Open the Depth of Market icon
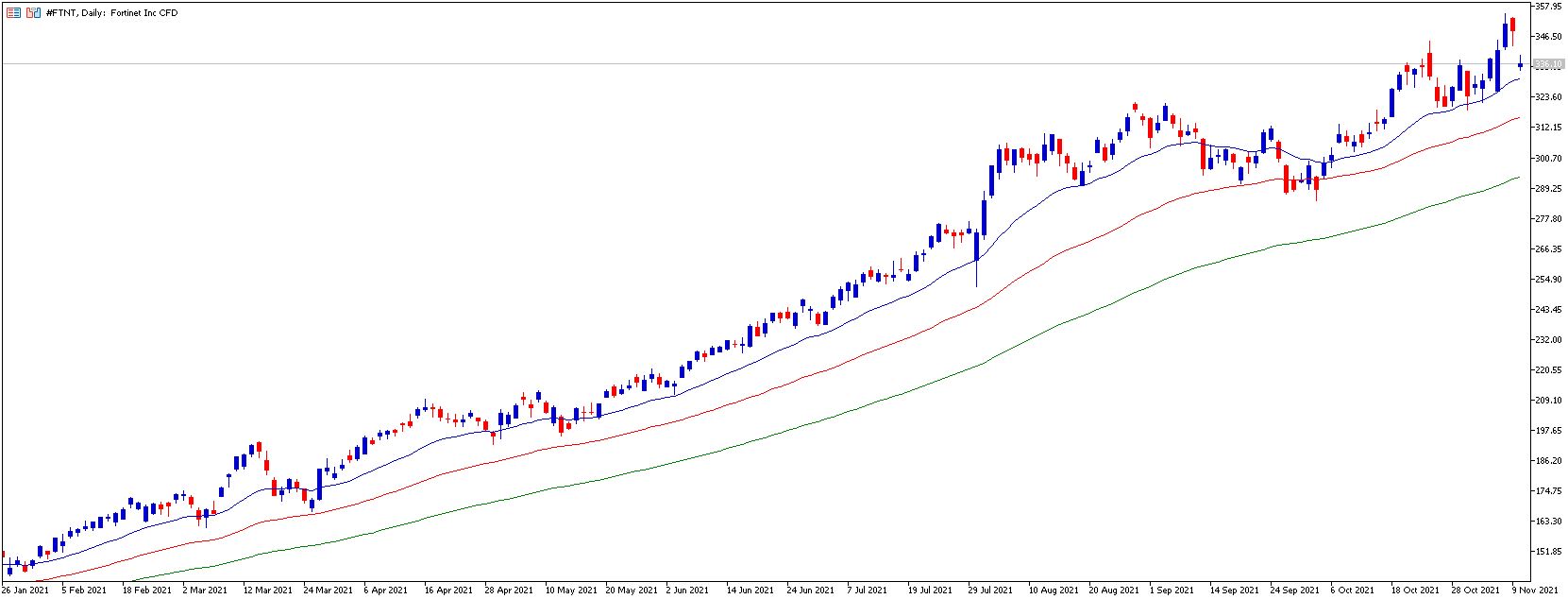This screenshot has width=1568, height=599. (x=13, y=13)
